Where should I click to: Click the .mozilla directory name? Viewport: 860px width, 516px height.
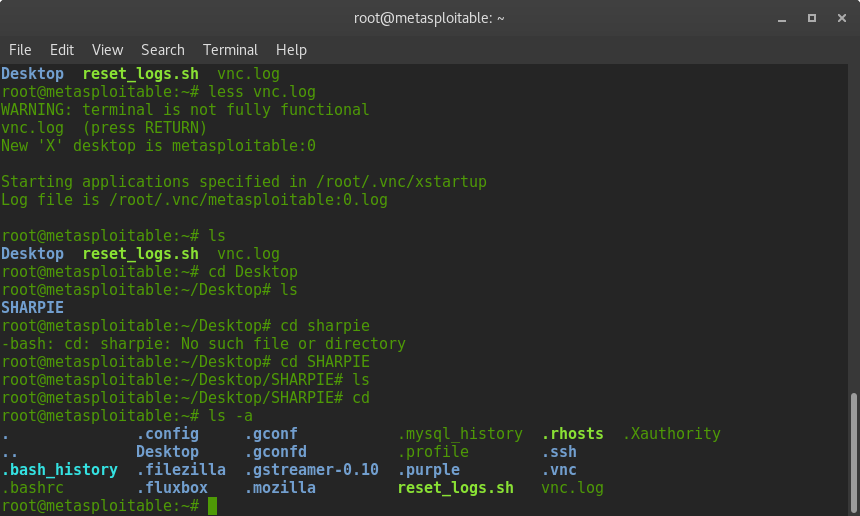[280, 487]
